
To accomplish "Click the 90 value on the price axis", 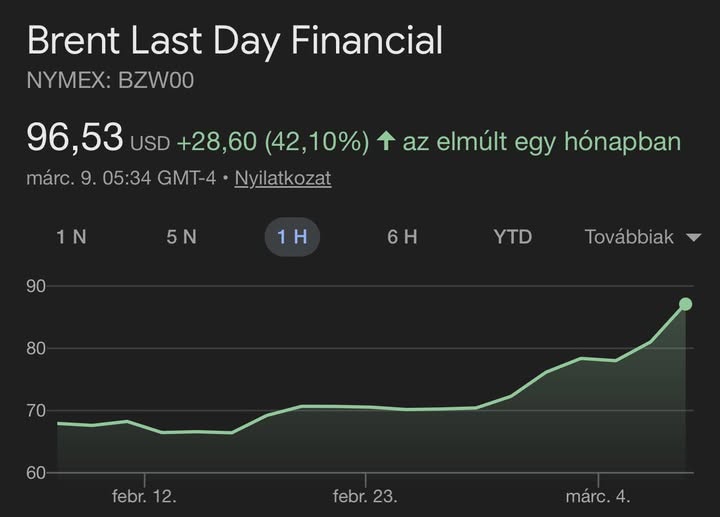I will pyautogui.click(x=37, y=287).
